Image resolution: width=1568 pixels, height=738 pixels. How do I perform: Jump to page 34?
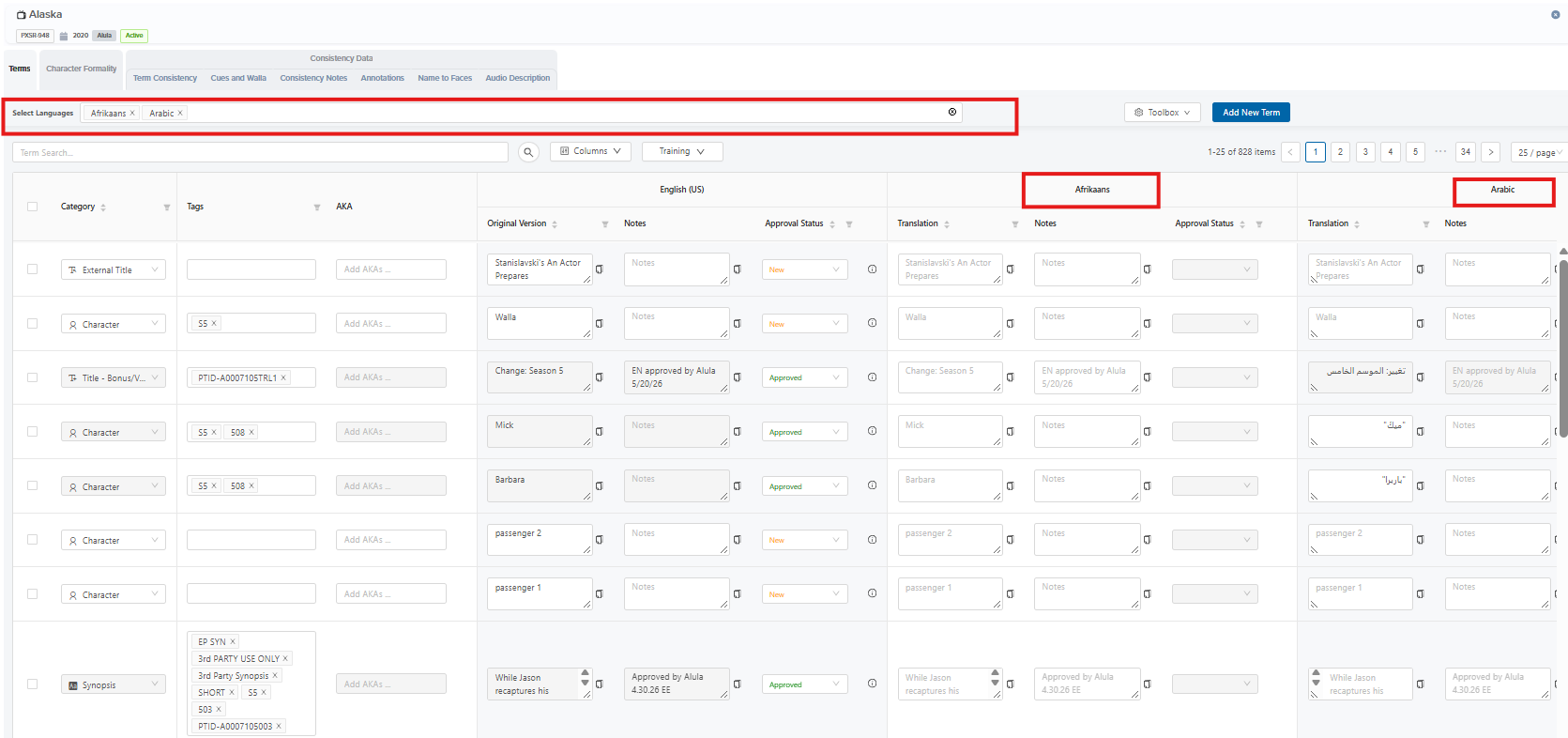click(1466, 152)
